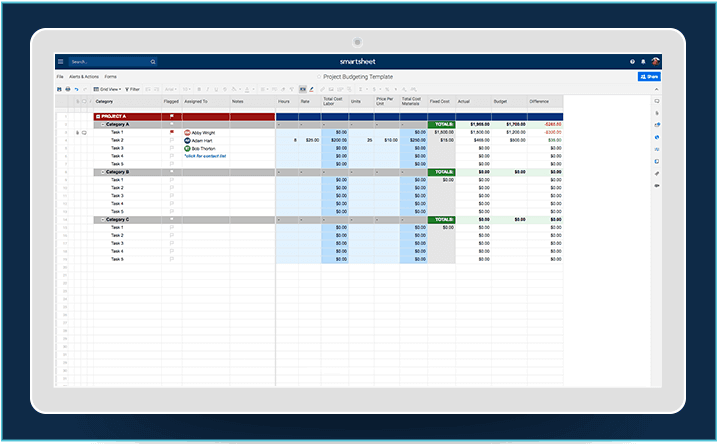Click the blue Share button

pos(649,76)
